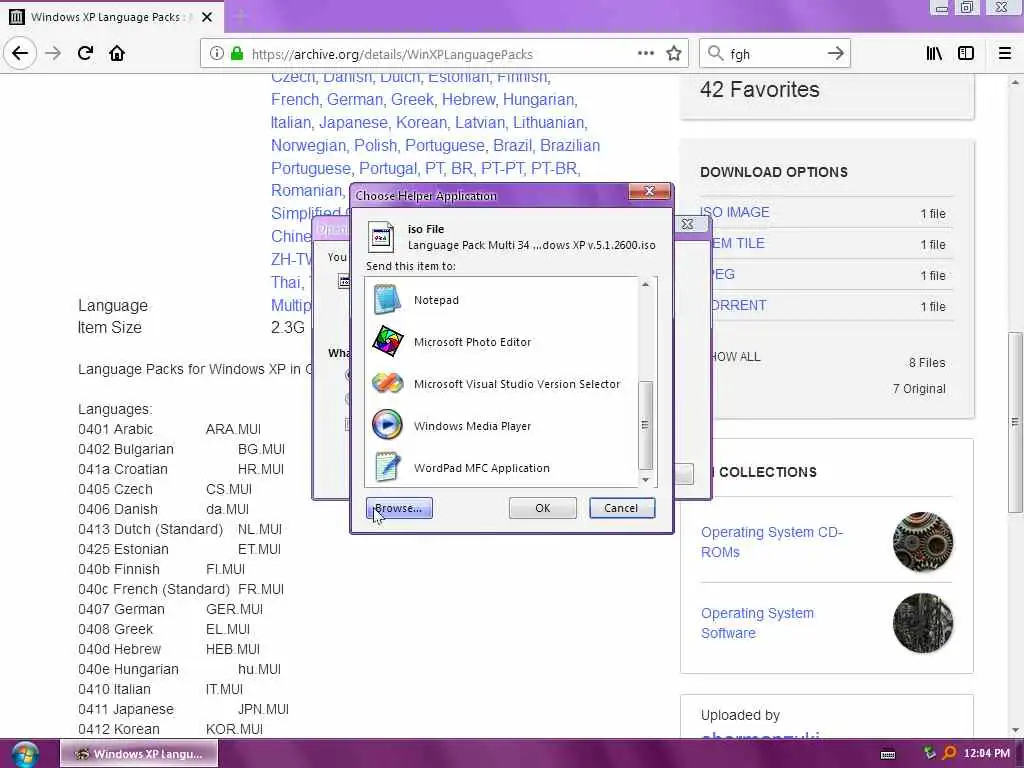The width and height of the screenshot is (1024, 768).
Task: Click the 12:04 PM taskbar clock
Action: pyautogui.click(x=986, y=753)
